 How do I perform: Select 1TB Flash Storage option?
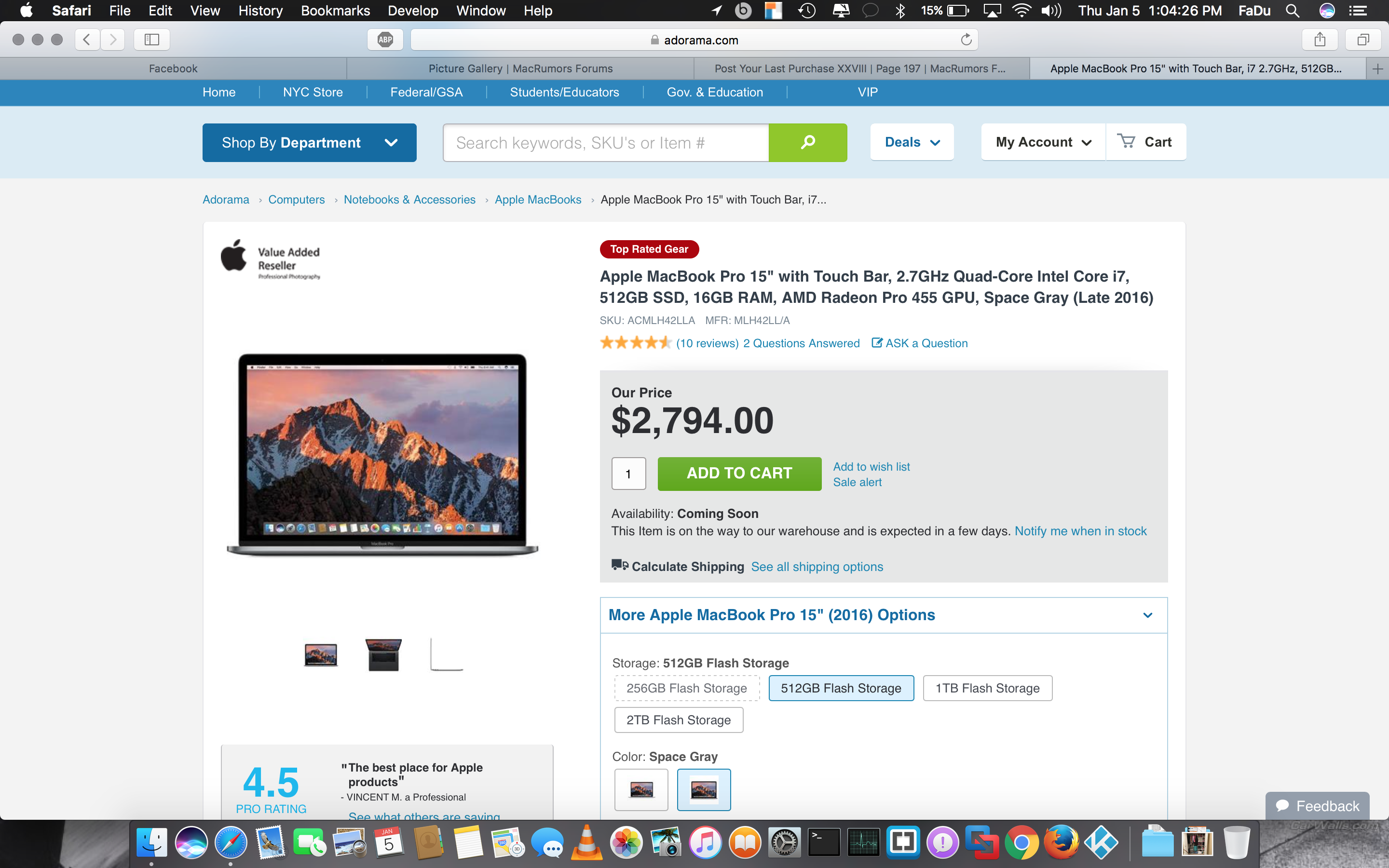point(987,688)
